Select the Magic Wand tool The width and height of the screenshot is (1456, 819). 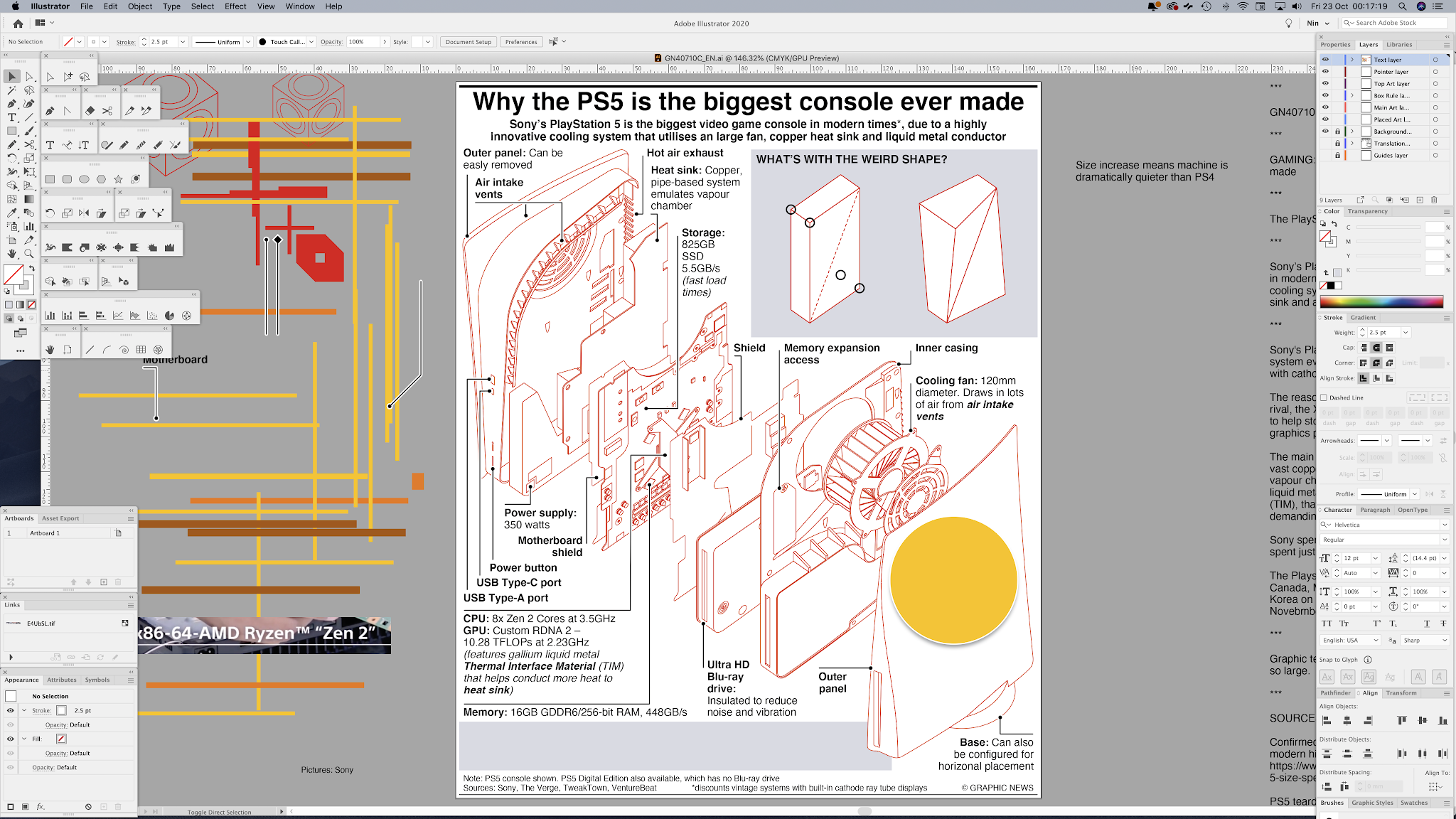tap(12, 90)
